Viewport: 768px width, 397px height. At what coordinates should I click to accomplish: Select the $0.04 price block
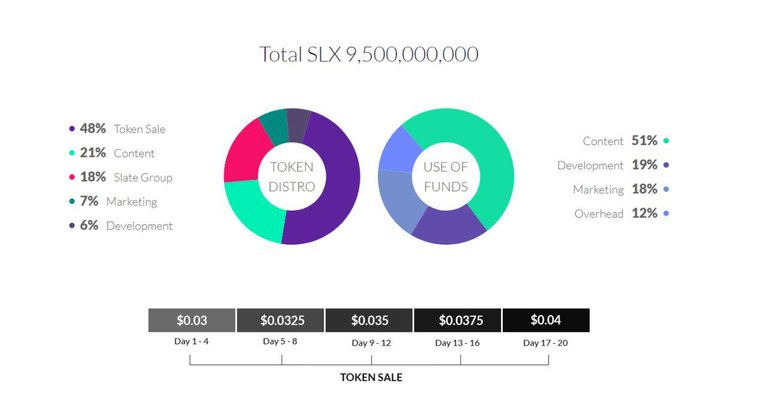coord(546,320)
